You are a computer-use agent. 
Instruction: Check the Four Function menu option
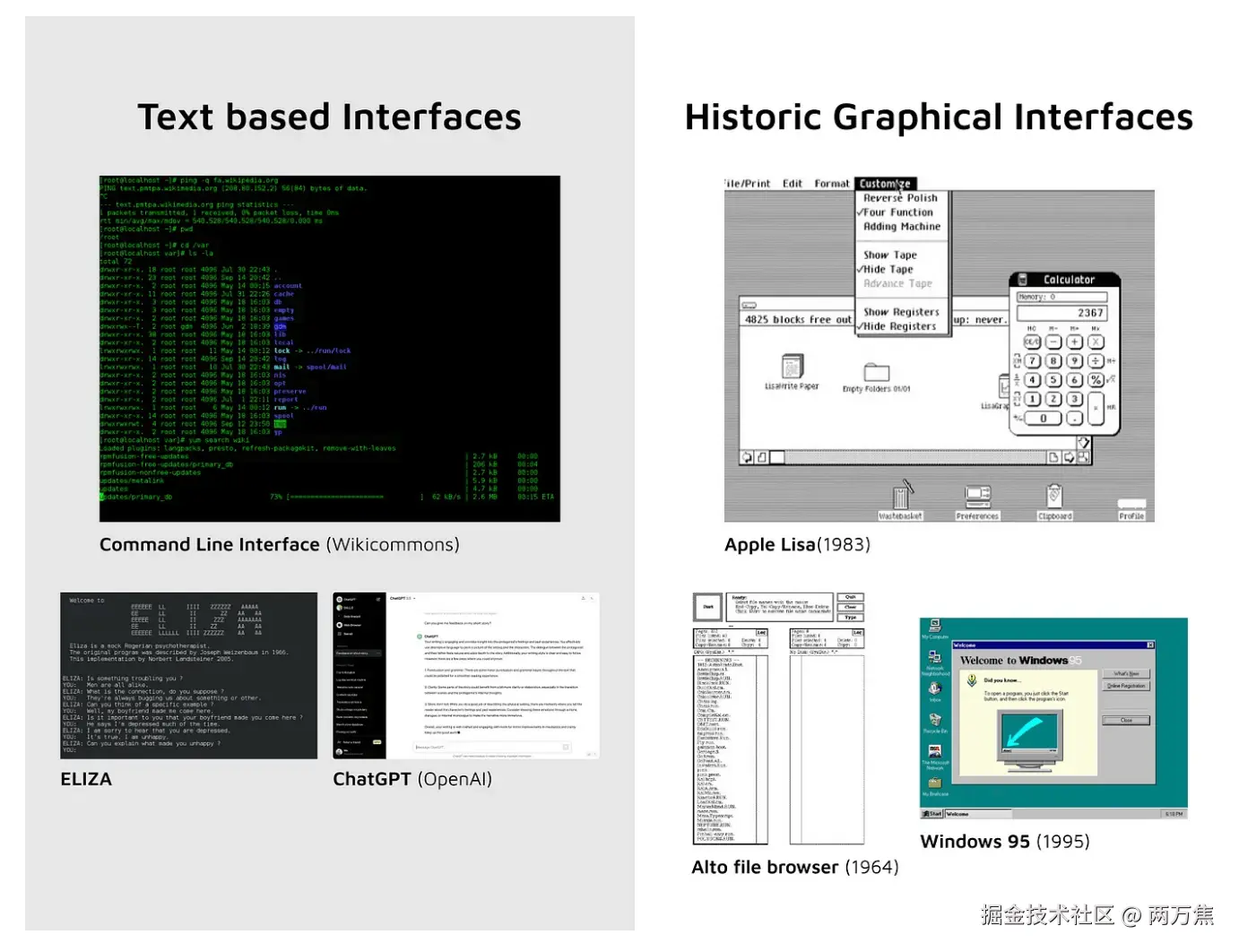pyautogui.click(x=895, y=212)
